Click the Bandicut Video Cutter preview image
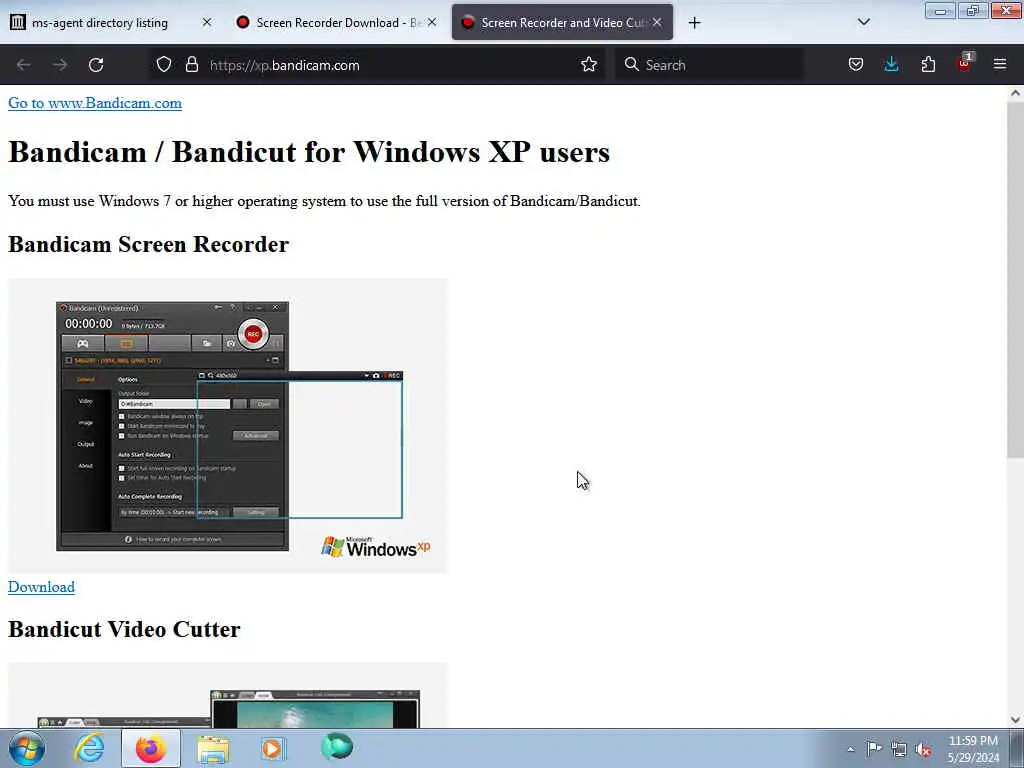Screen dimensions: 1024x768 [228, 696]
